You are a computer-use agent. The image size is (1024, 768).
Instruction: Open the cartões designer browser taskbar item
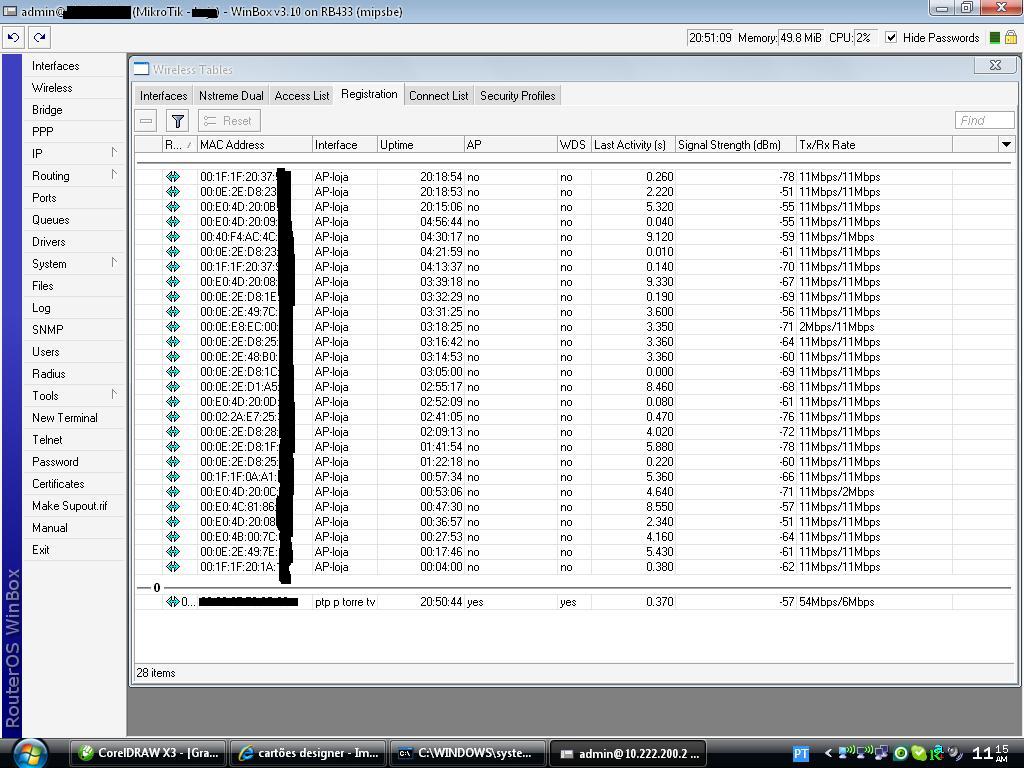tap(308, 753)
